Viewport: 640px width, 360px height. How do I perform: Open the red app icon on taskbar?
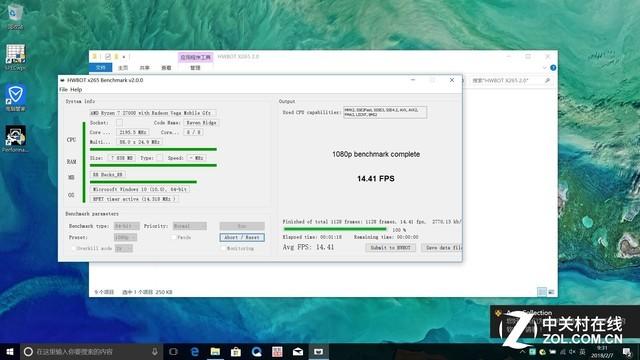[x=277, y=351]
